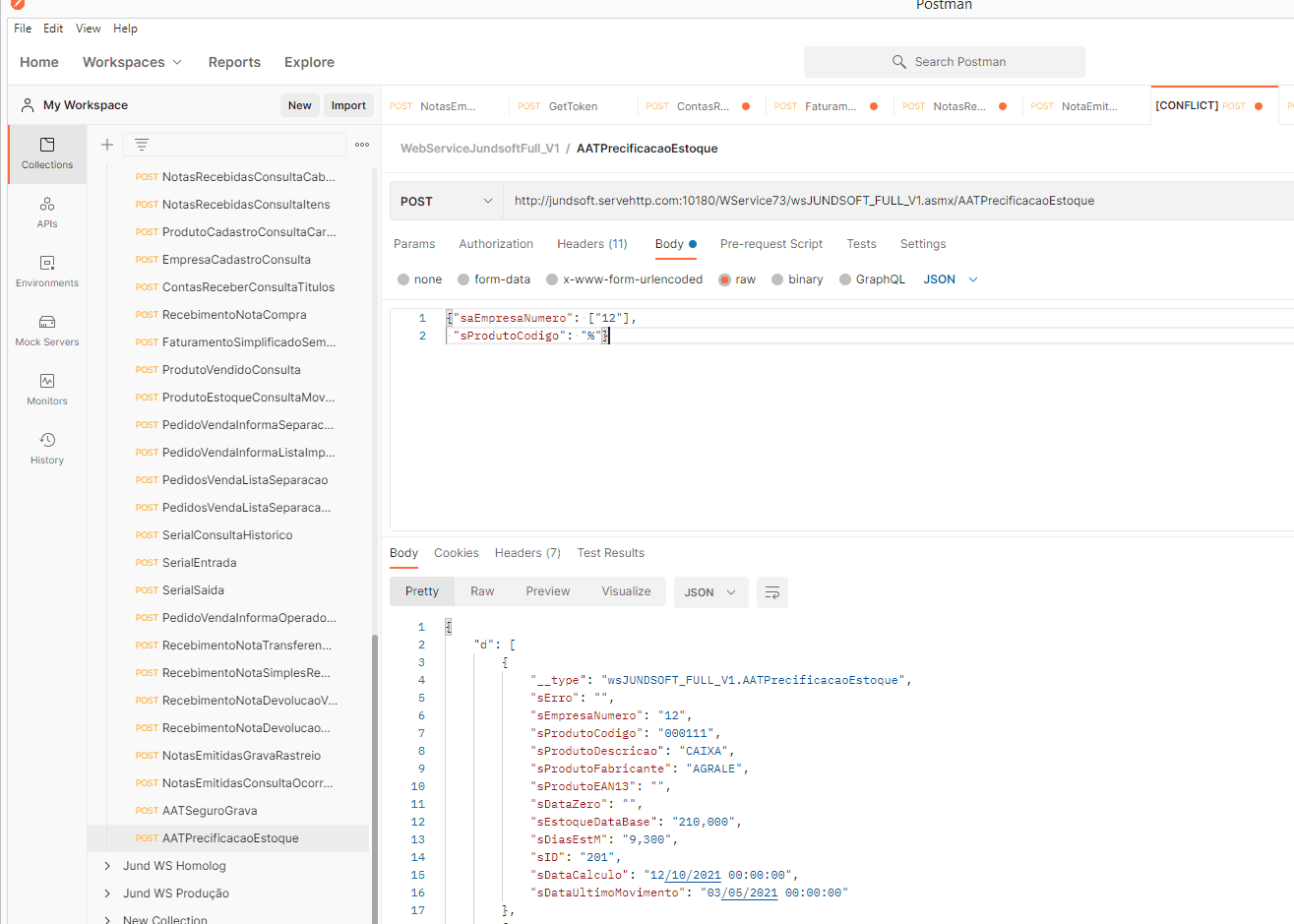1294x924 pixels.
Task: Open the ProdutoVendidoConsulta request
Action: 227,370
